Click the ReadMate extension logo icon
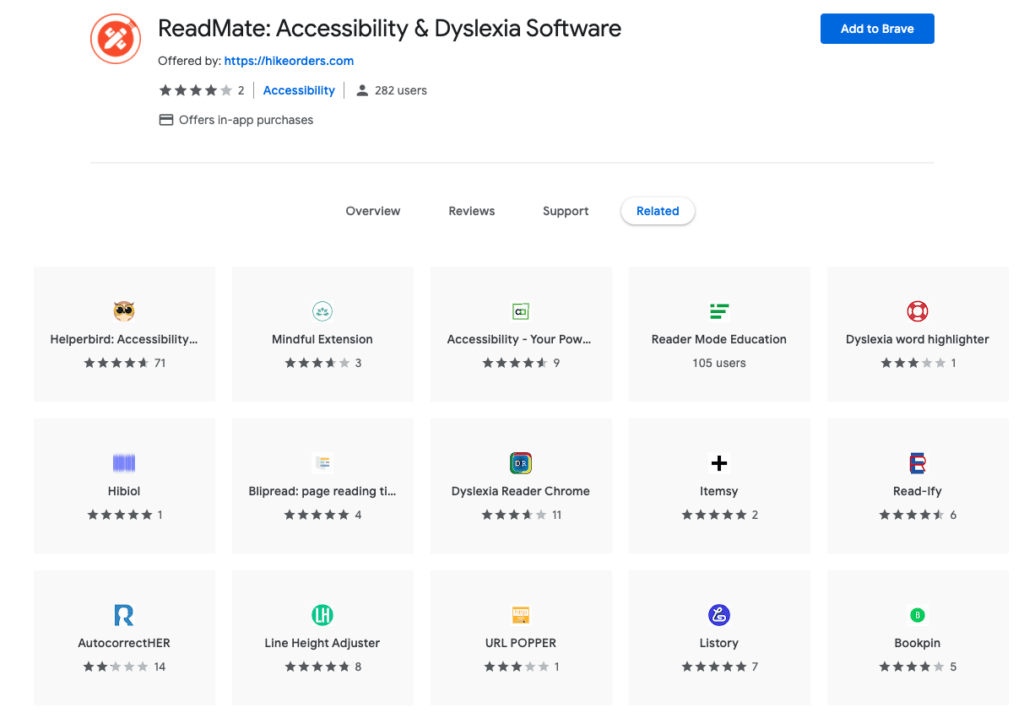Screen dimensions: 1024x718 pos(115,38)
